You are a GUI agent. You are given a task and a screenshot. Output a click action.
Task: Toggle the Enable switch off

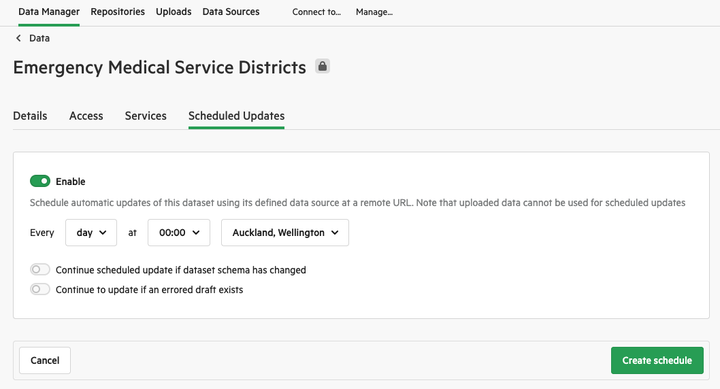[40, 181]
